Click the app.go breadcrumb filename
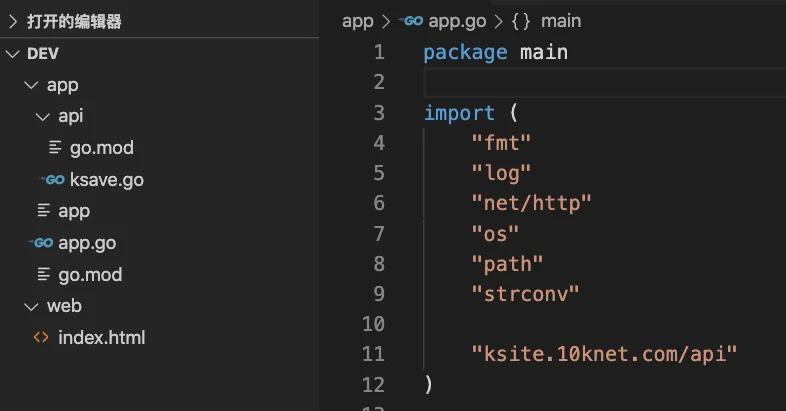 click(456, 21)
